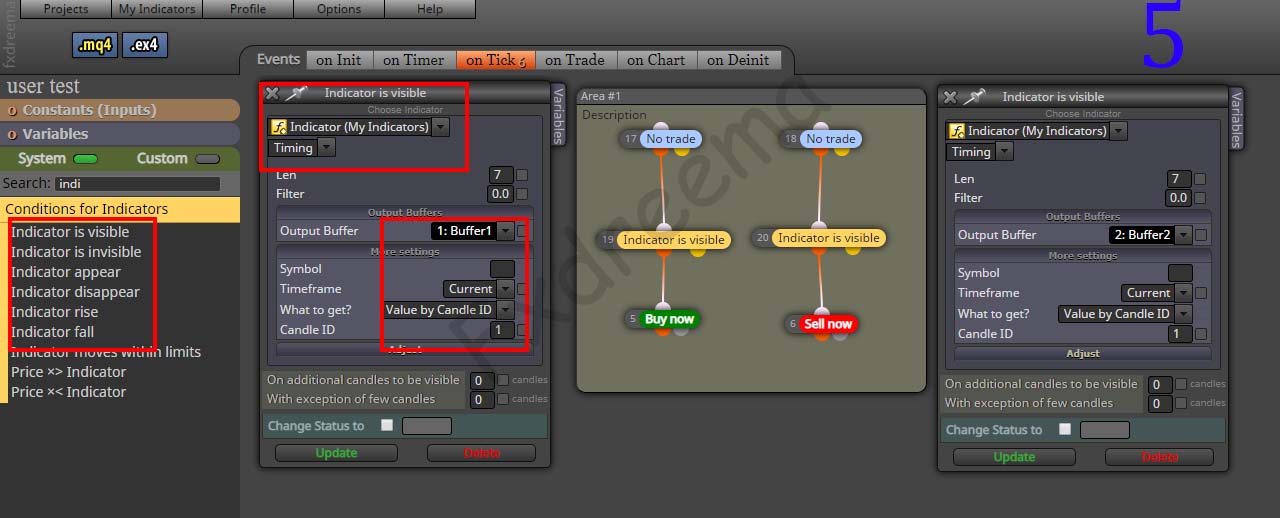Click orange output dot of block 19
The image size is (1280, 518).
663,253
